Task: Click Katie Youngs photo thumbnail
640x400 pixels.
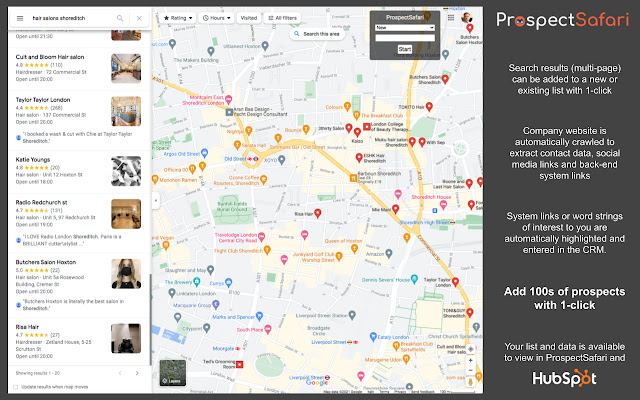Action: point(126,171)
